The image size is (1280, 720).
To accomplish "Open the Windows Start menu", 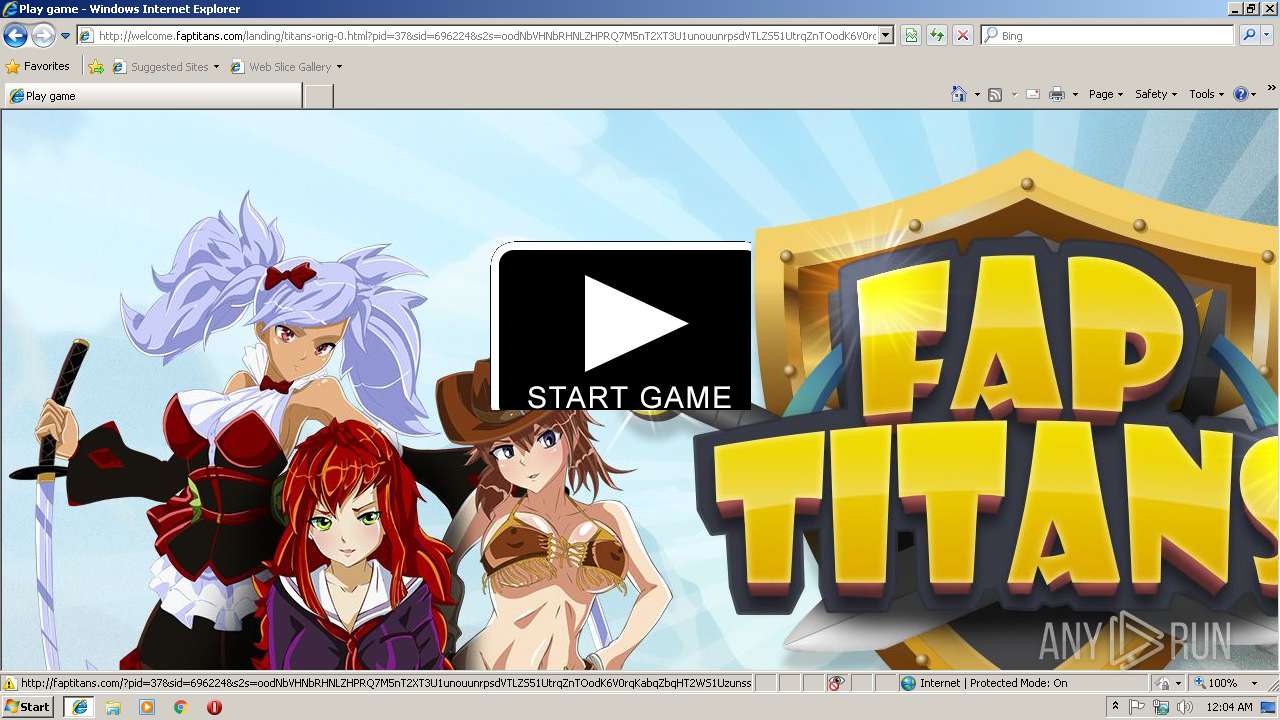I will click(28, 707).
